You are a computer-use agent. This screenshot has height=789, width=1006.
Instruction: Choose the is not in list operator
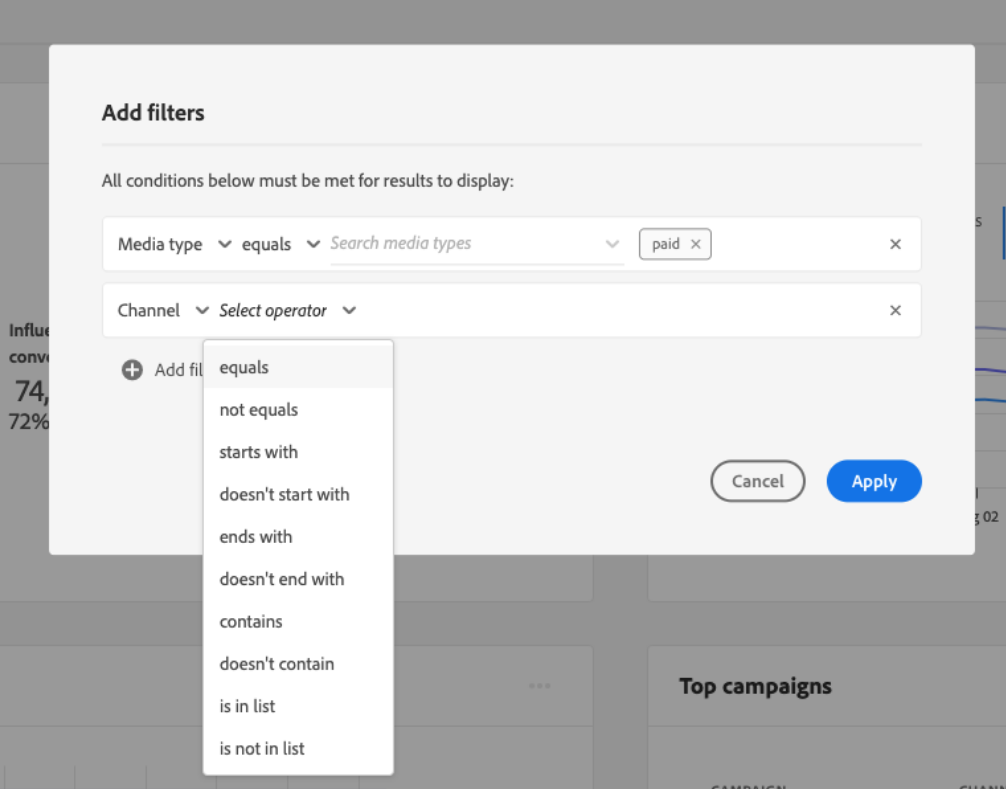click(298, 749)
